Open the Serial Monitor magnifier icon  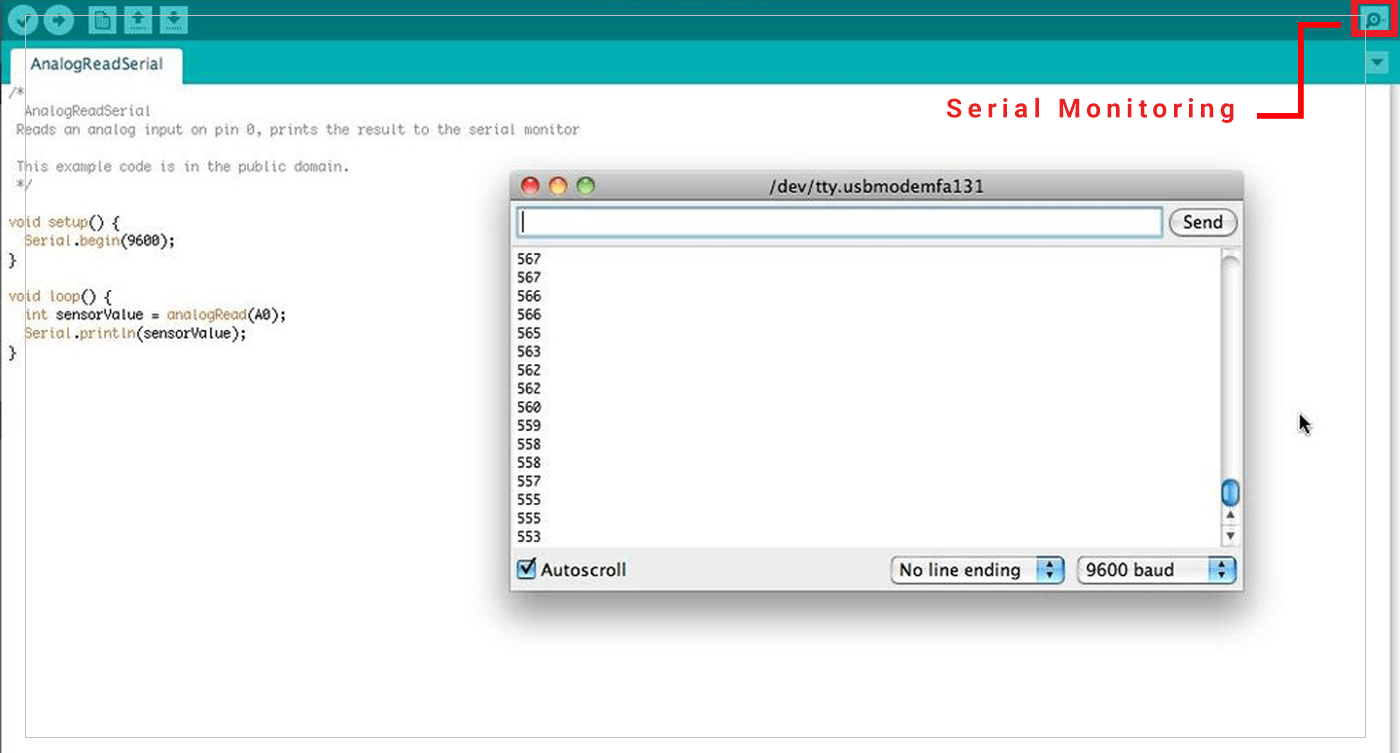click(x=1374, y=20)
